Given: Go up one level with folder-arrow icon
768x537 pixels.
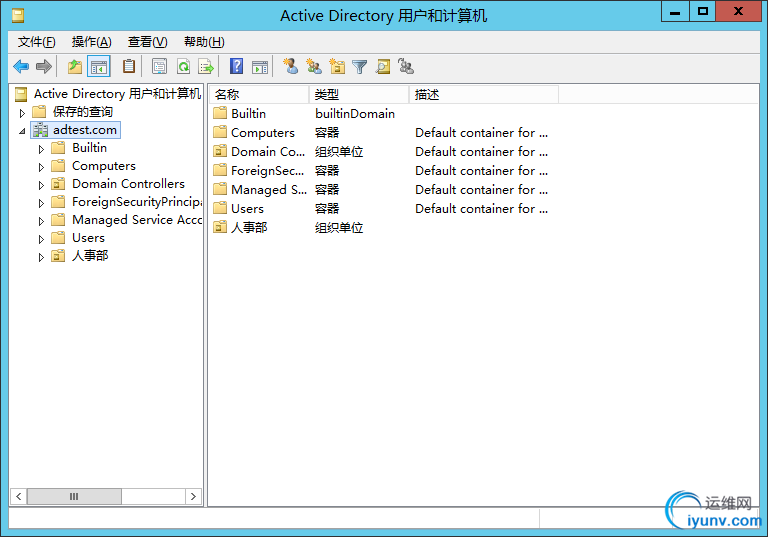Looking at the screenshot, I should 75,66.
